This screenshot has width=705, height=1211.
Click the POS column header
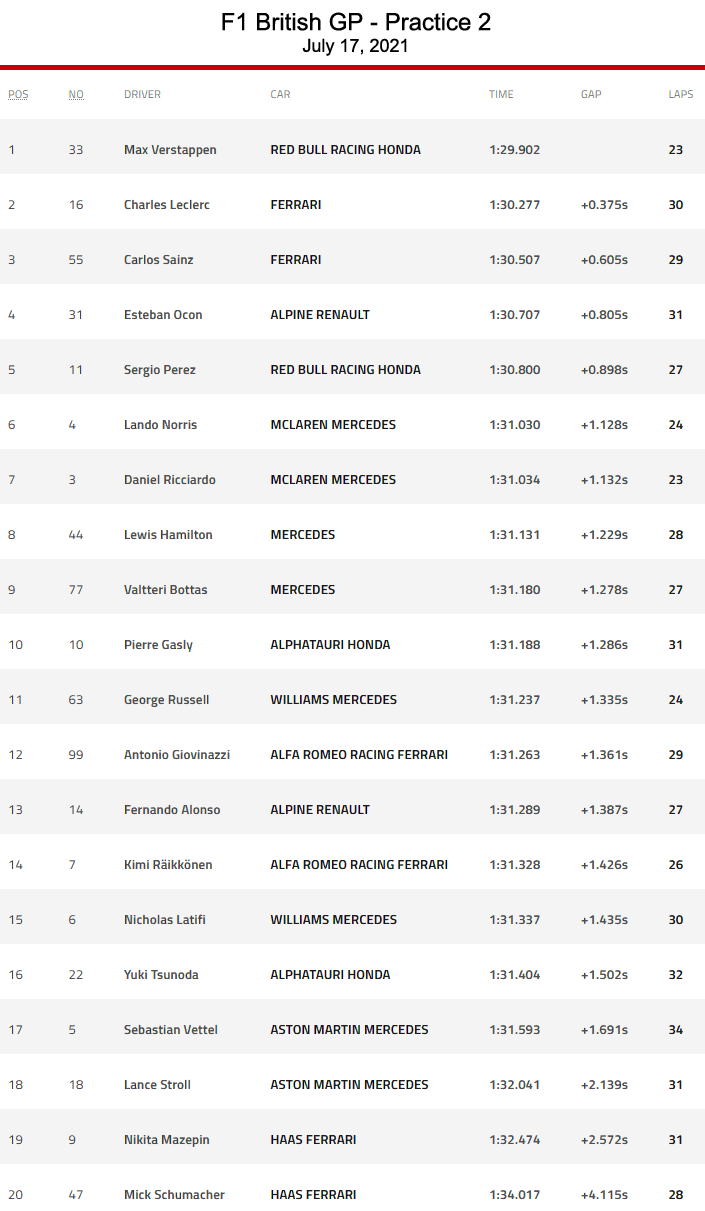click(18, 95)
